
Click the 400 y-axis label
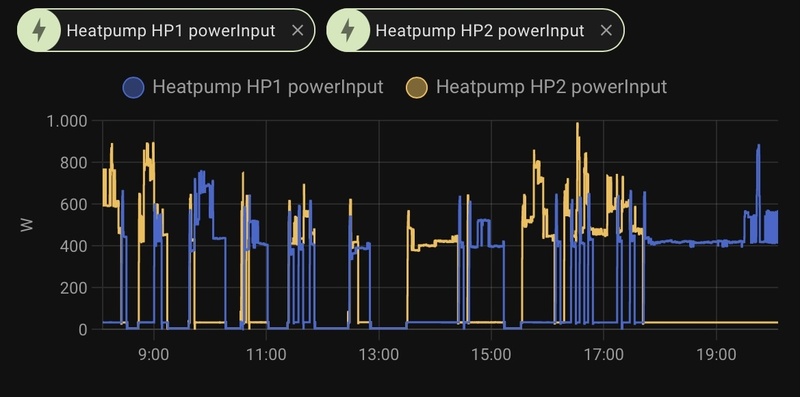tap(73, 246)
